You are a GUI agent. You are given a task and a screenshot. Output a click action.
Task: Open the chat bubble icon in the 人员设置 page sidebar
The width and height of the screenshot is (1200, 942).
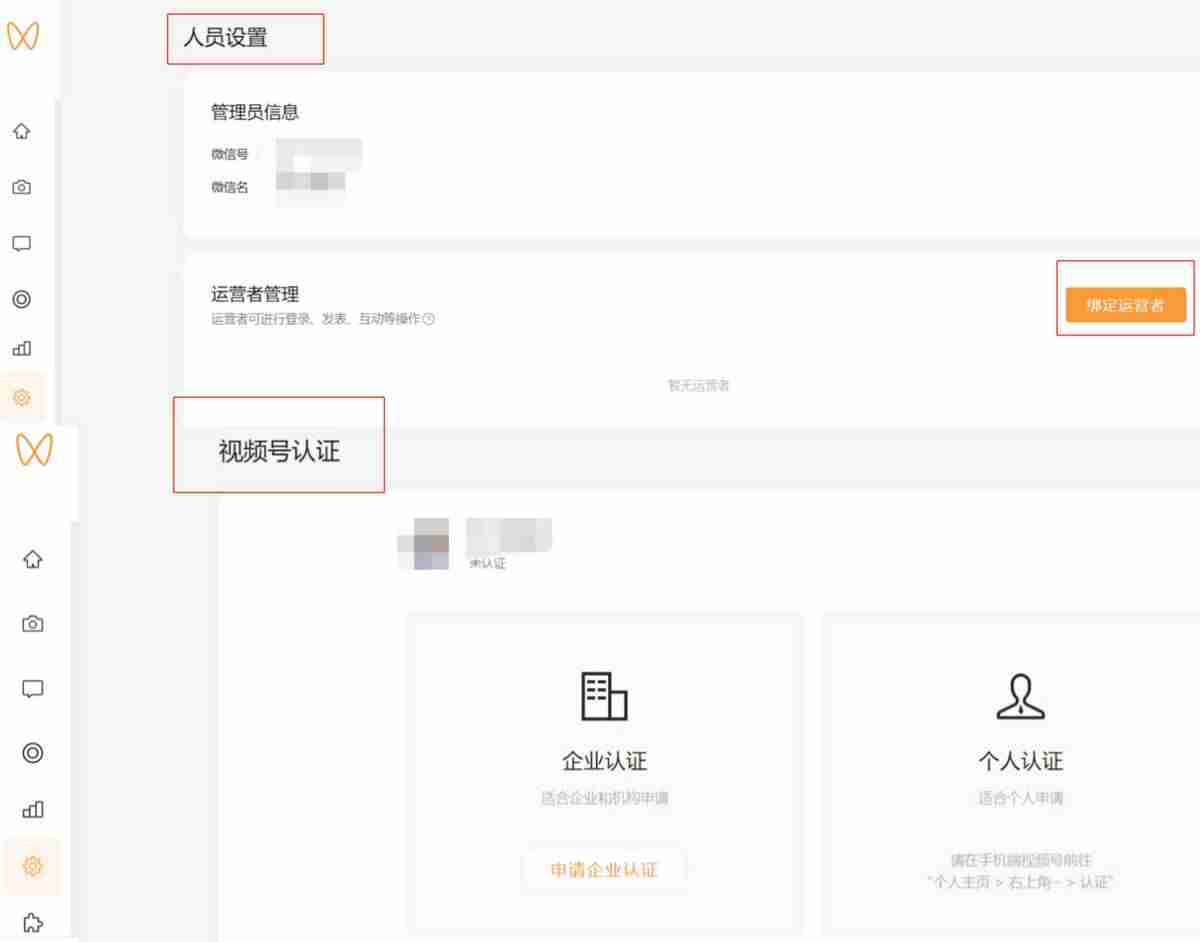click(21, 243)
